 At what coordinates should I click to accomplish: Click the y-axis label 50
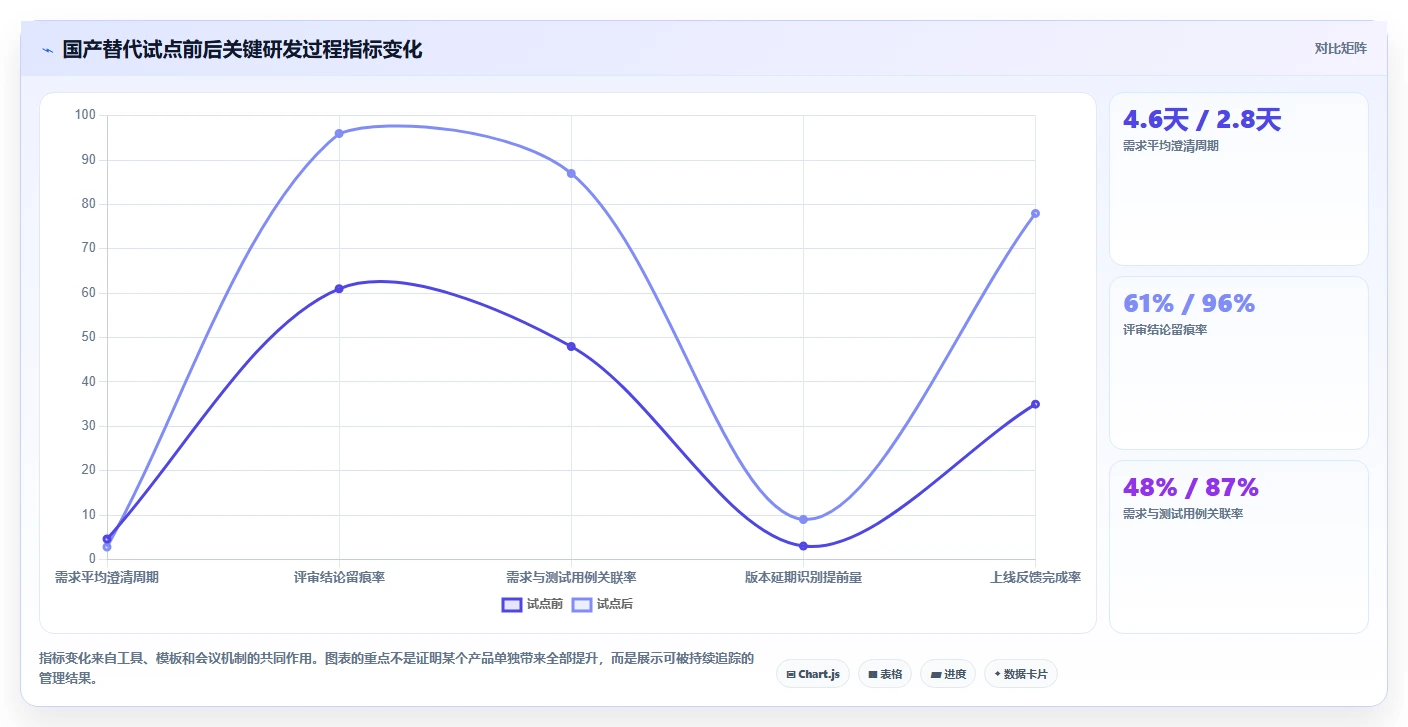pos(88,337)
